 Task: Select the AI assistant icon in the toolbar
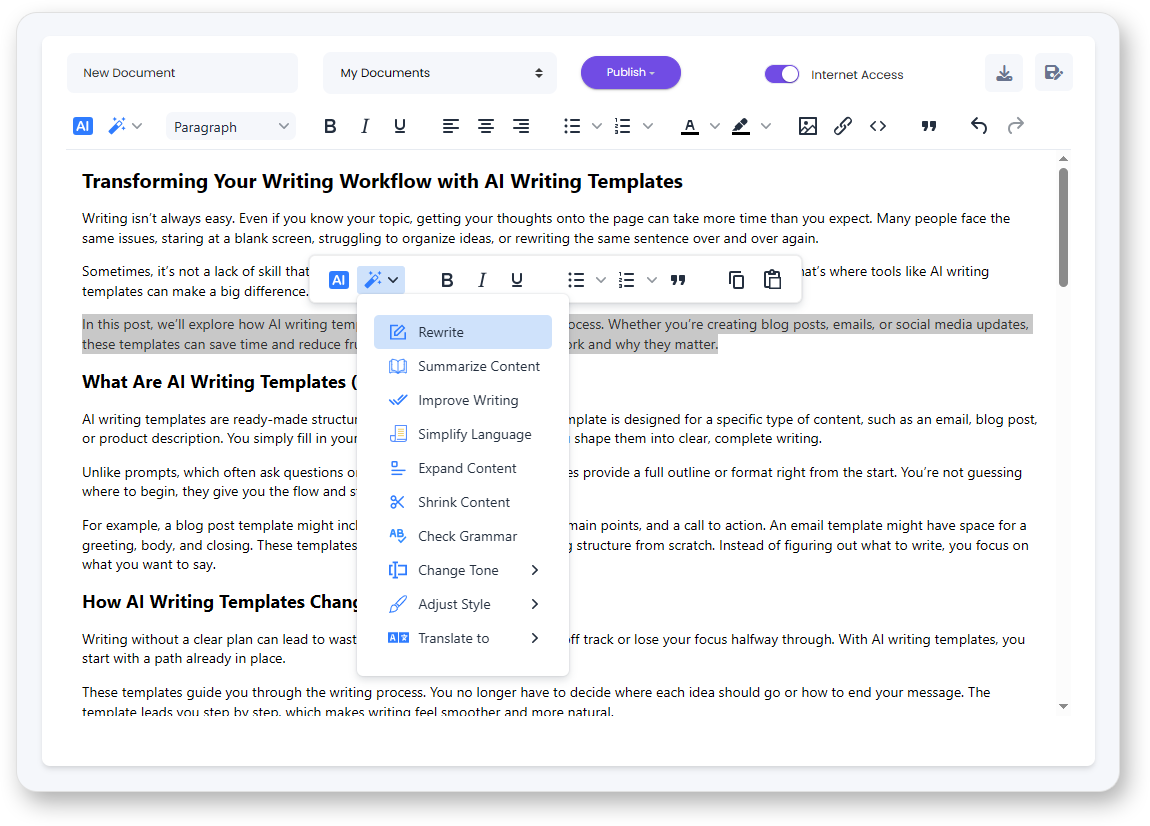[x=82, y=125]
